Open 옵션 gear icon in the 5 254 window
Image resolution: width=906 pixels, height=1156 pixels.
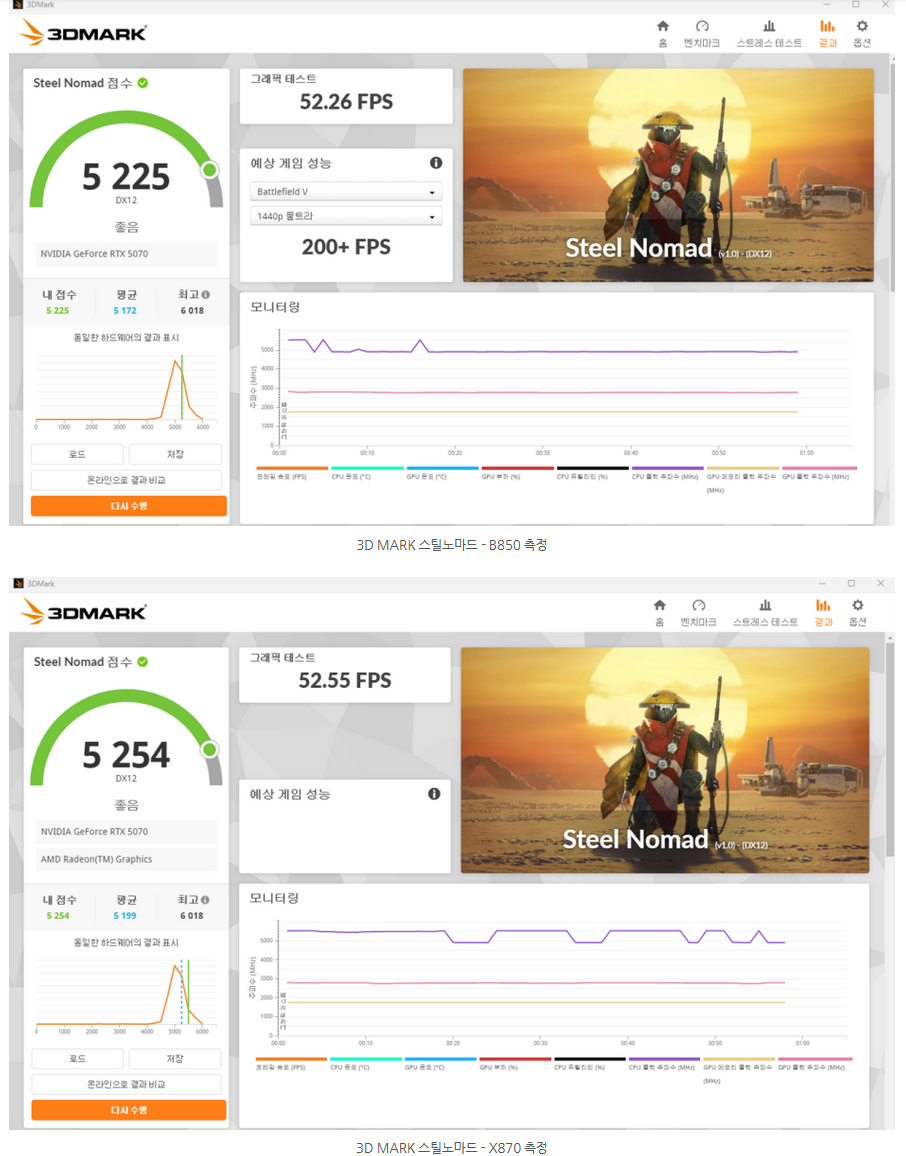[x=857, y=605]
